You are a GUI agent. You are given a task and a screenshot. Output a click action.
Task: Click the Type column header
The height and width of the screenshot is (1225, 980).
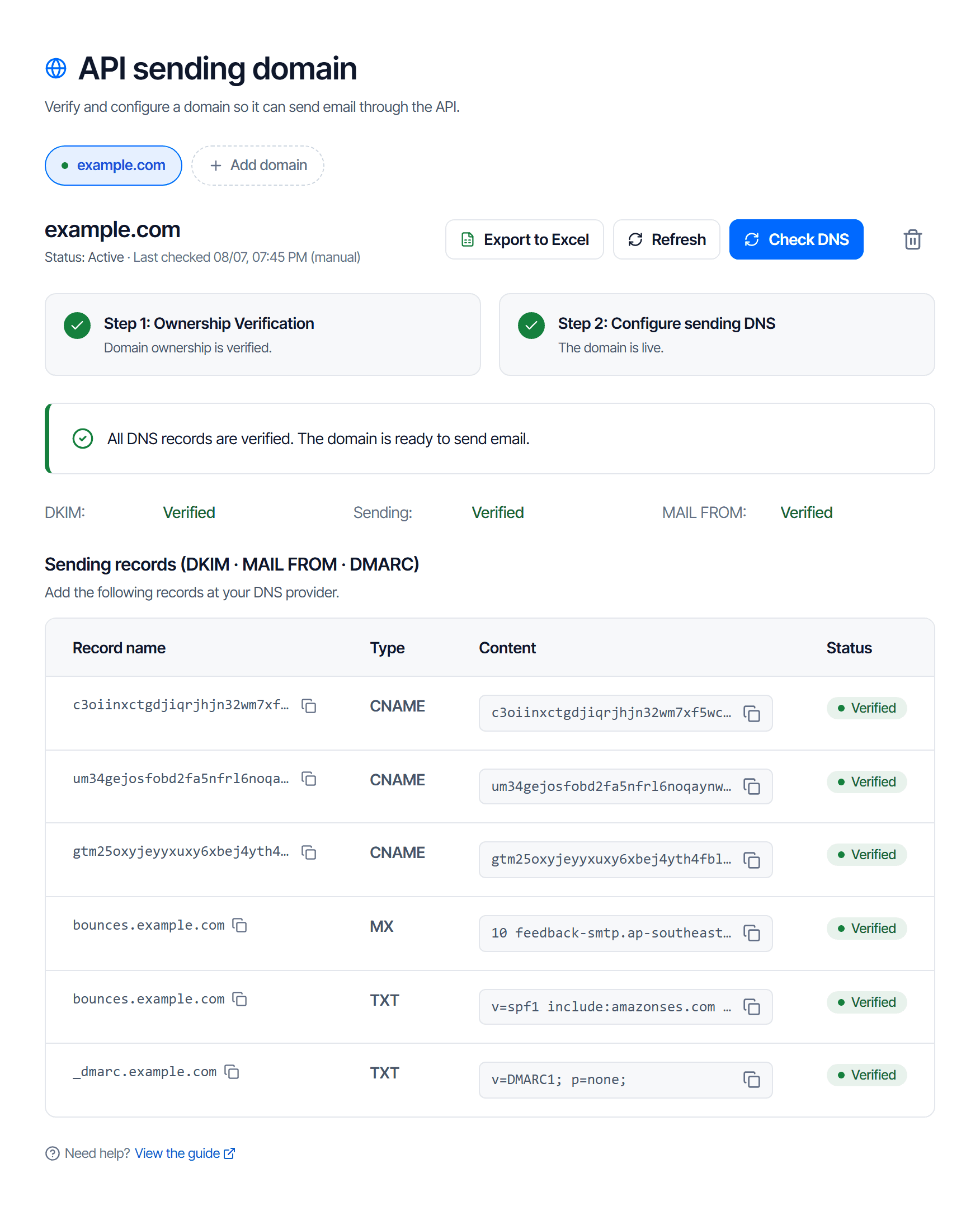[x=388, y=648]
